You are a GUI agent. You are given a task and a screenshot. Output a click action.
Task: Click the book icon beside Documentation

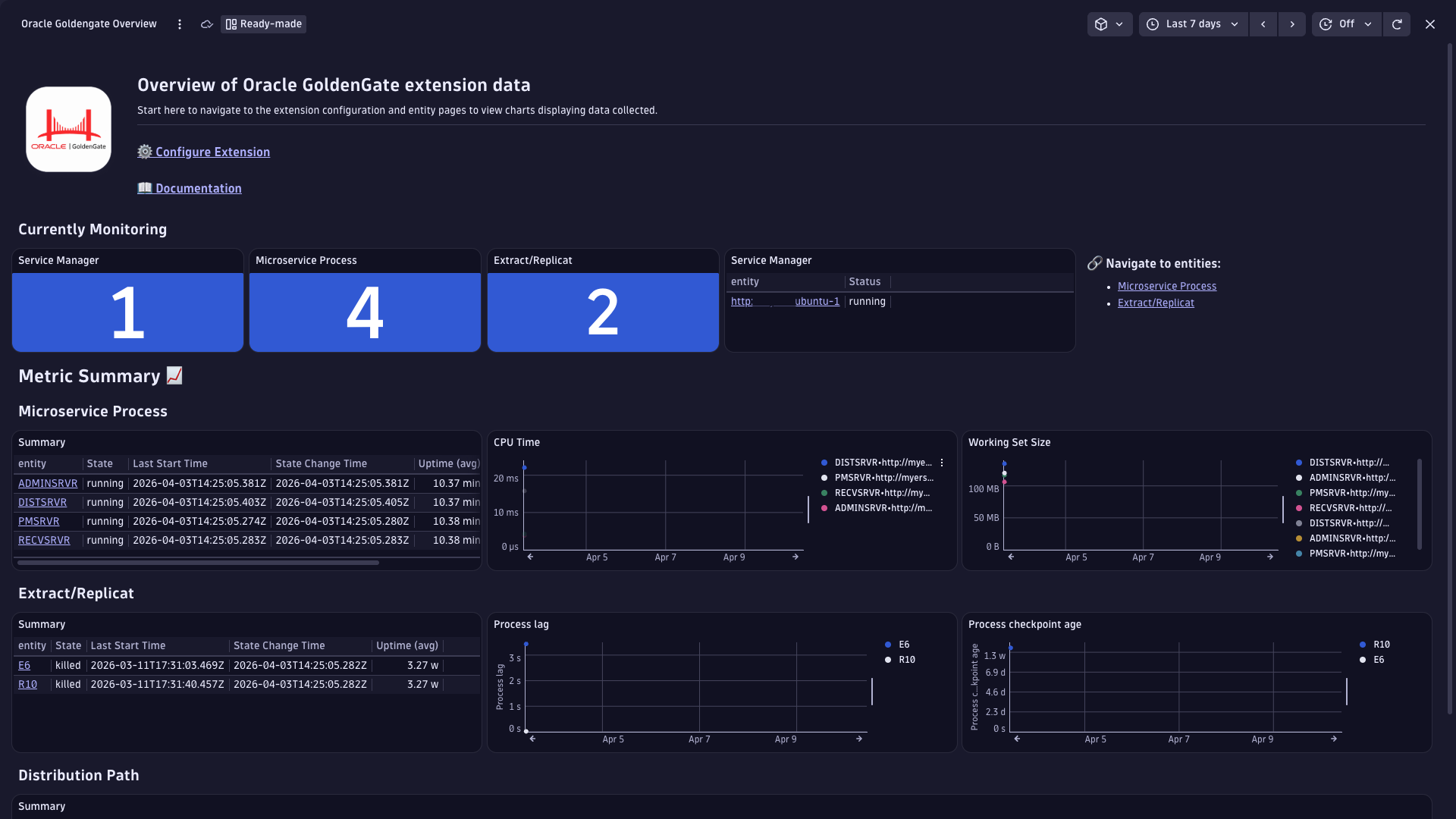(x=145, y=187)
